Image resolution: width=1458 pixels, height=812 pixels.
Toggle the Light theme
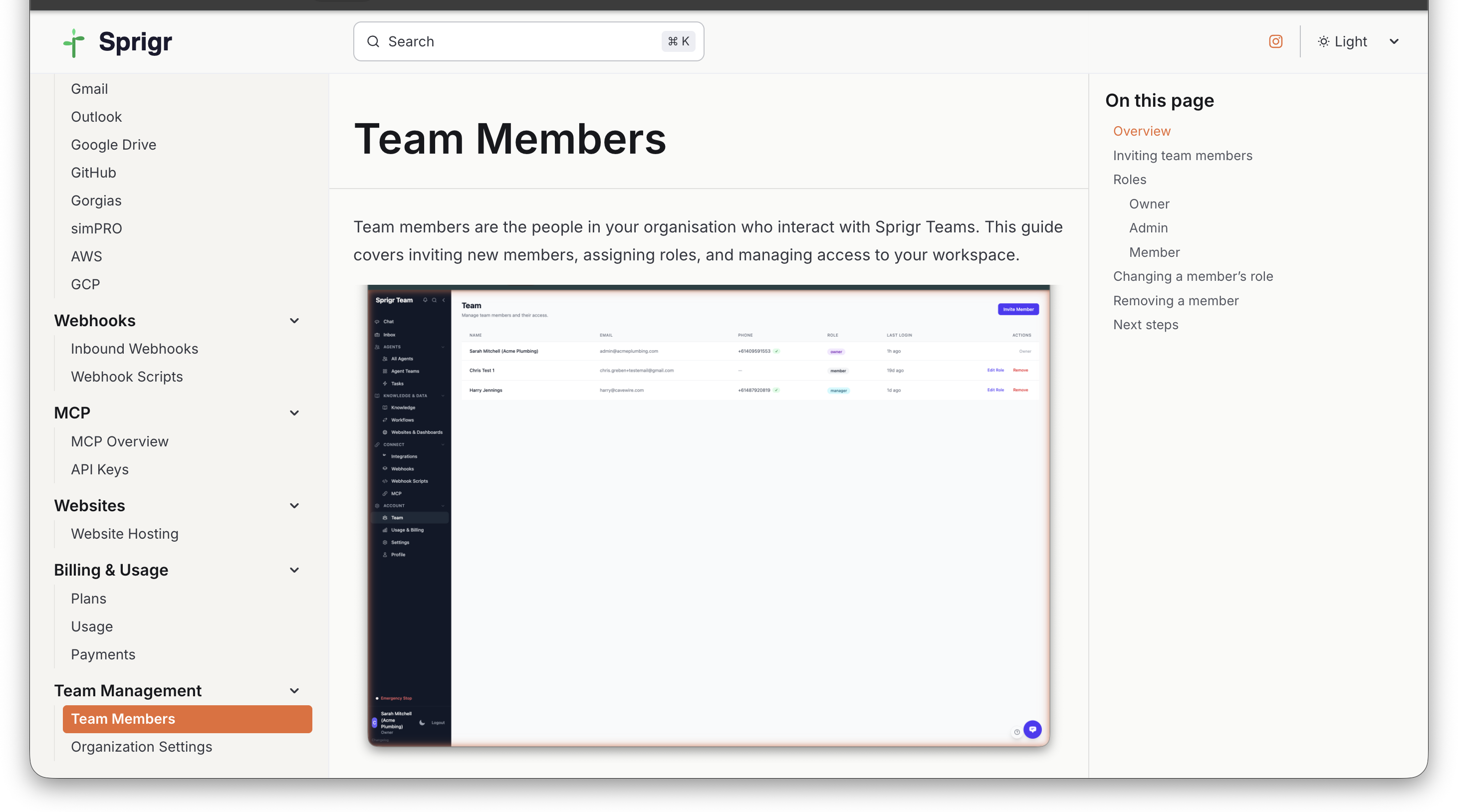tap(1342, 41)
